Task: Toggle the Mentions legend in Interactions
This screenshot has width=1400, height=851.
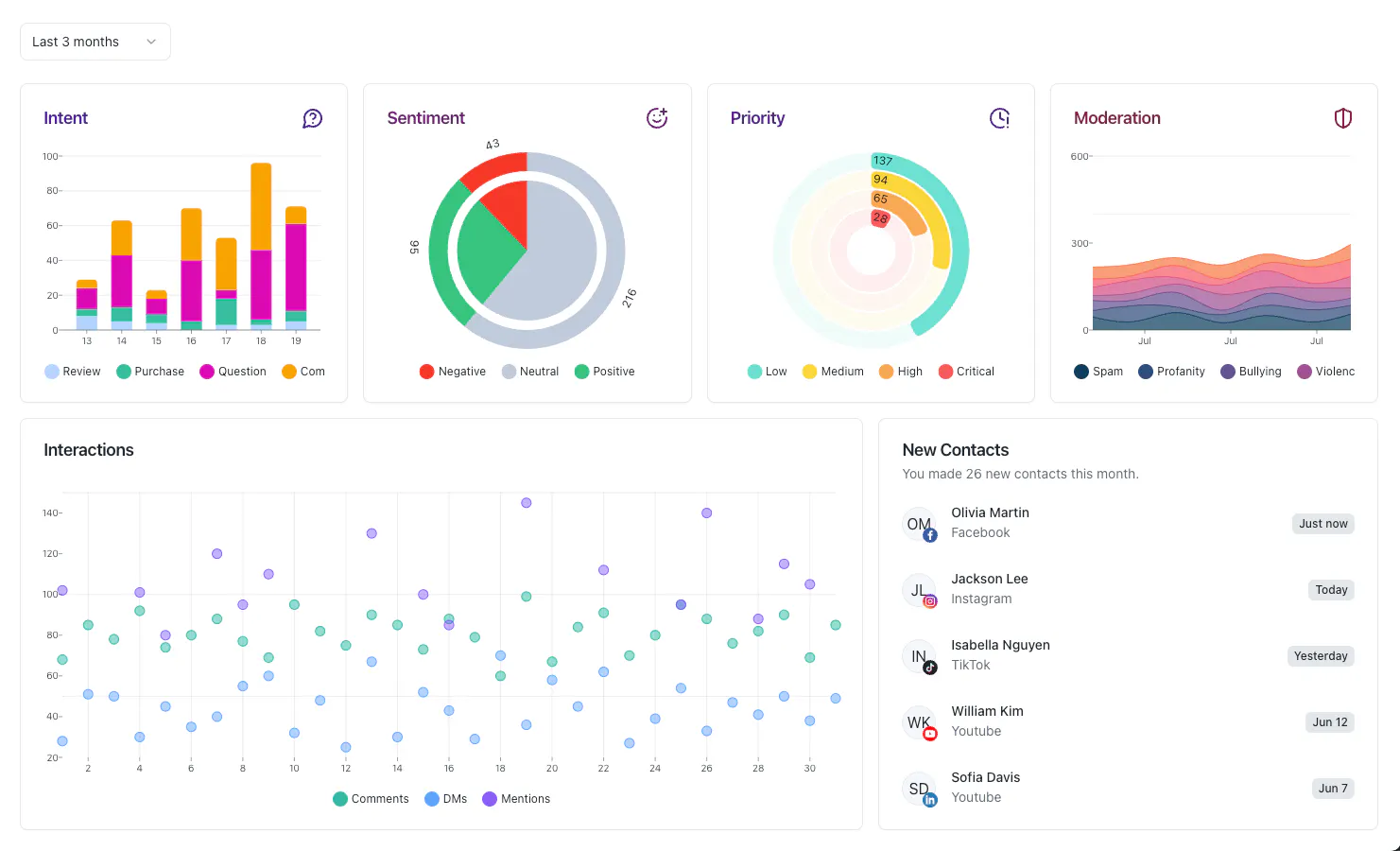Action: point(516,799)
